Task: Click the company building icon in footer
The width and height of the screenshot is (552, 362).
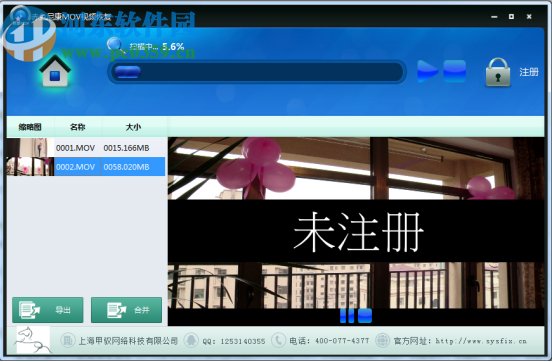Action: (x=67, y=341)
